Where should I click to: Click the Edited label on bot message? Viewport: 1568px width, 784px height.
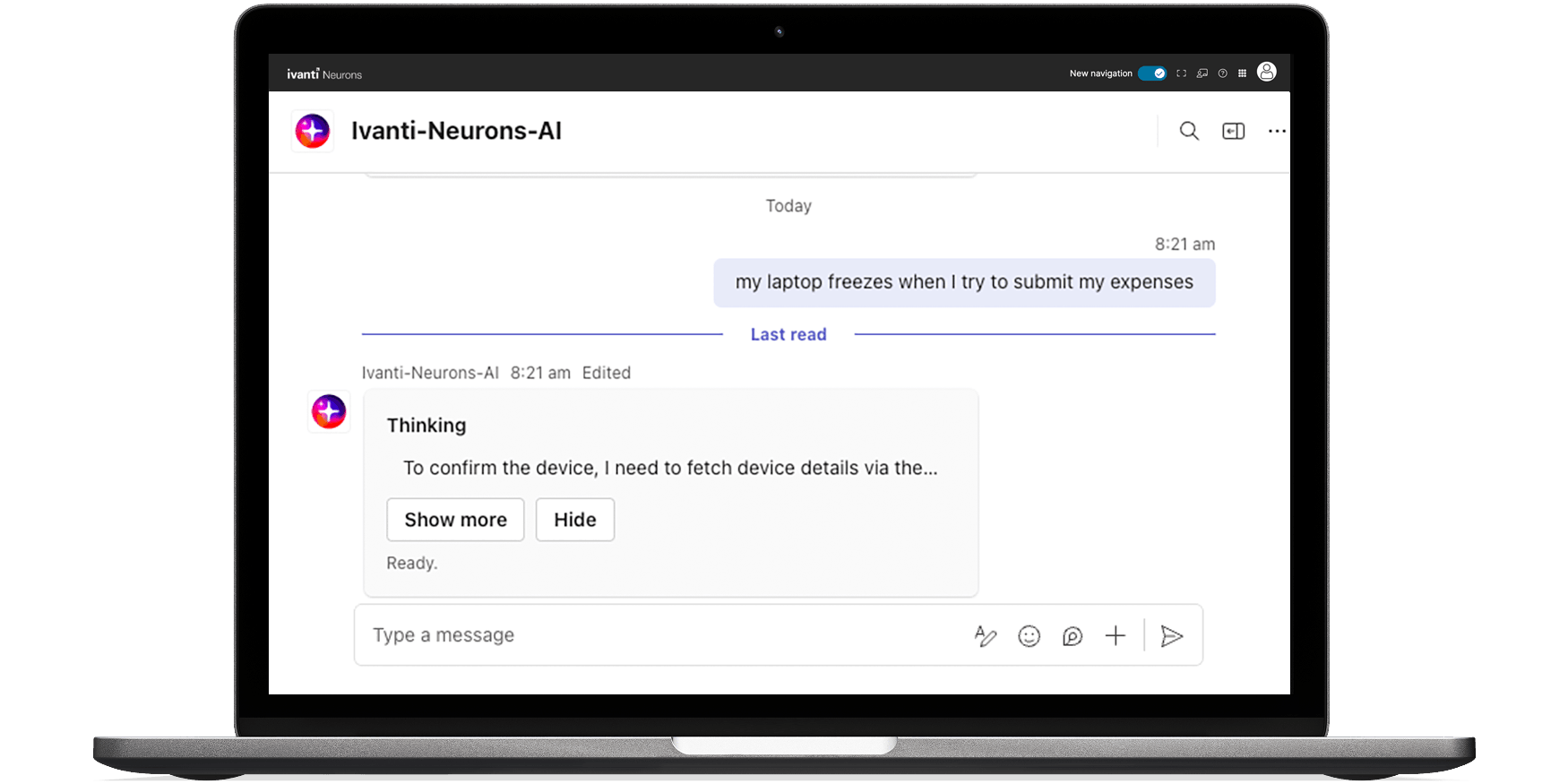[x=607, y=373]
